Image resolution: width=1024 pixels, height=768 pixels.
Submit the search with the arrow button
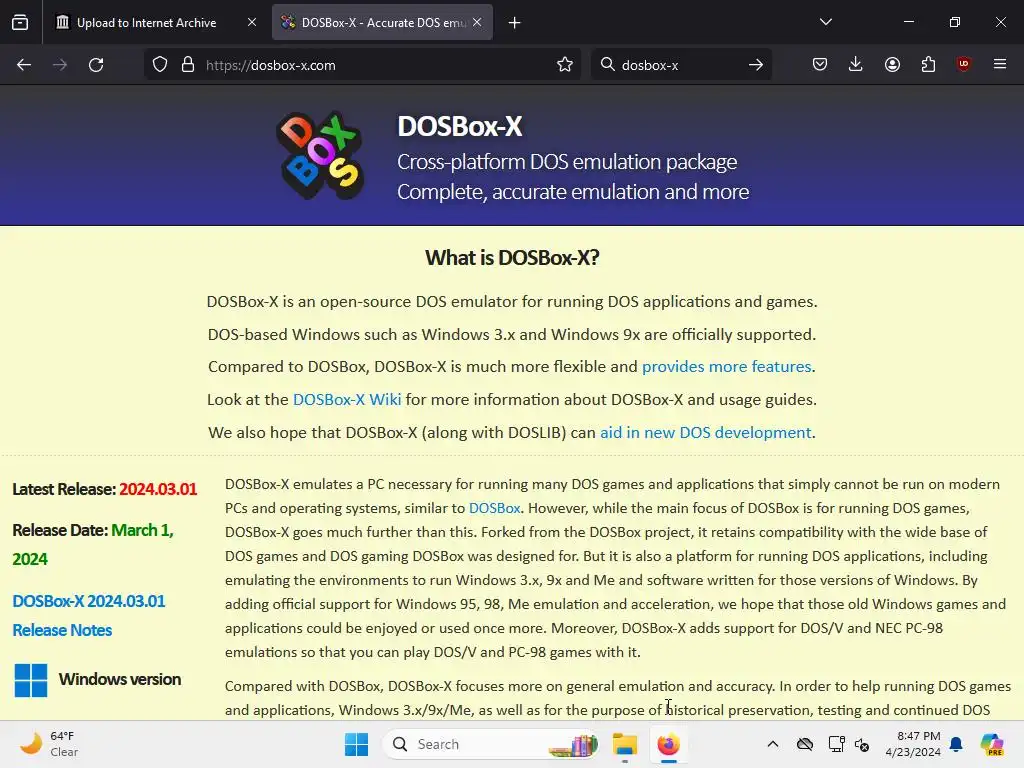[x=756, y=65]
